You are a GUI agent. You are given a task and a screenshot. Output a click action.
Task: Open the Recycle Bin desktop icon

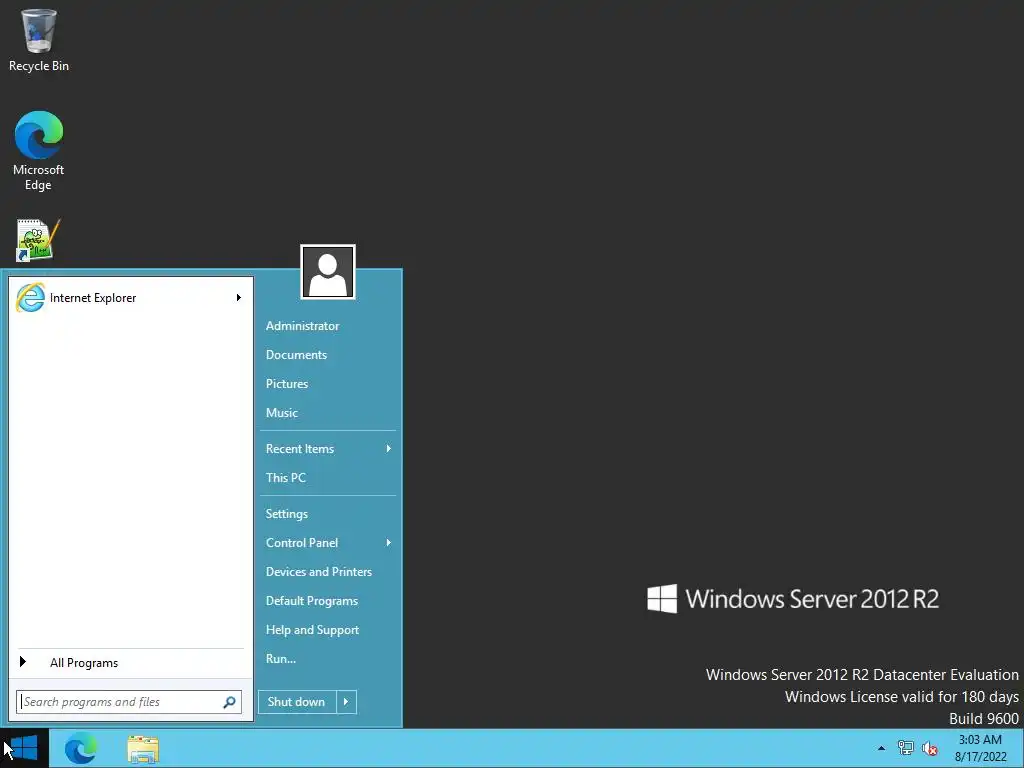click(x=39, y=40)
